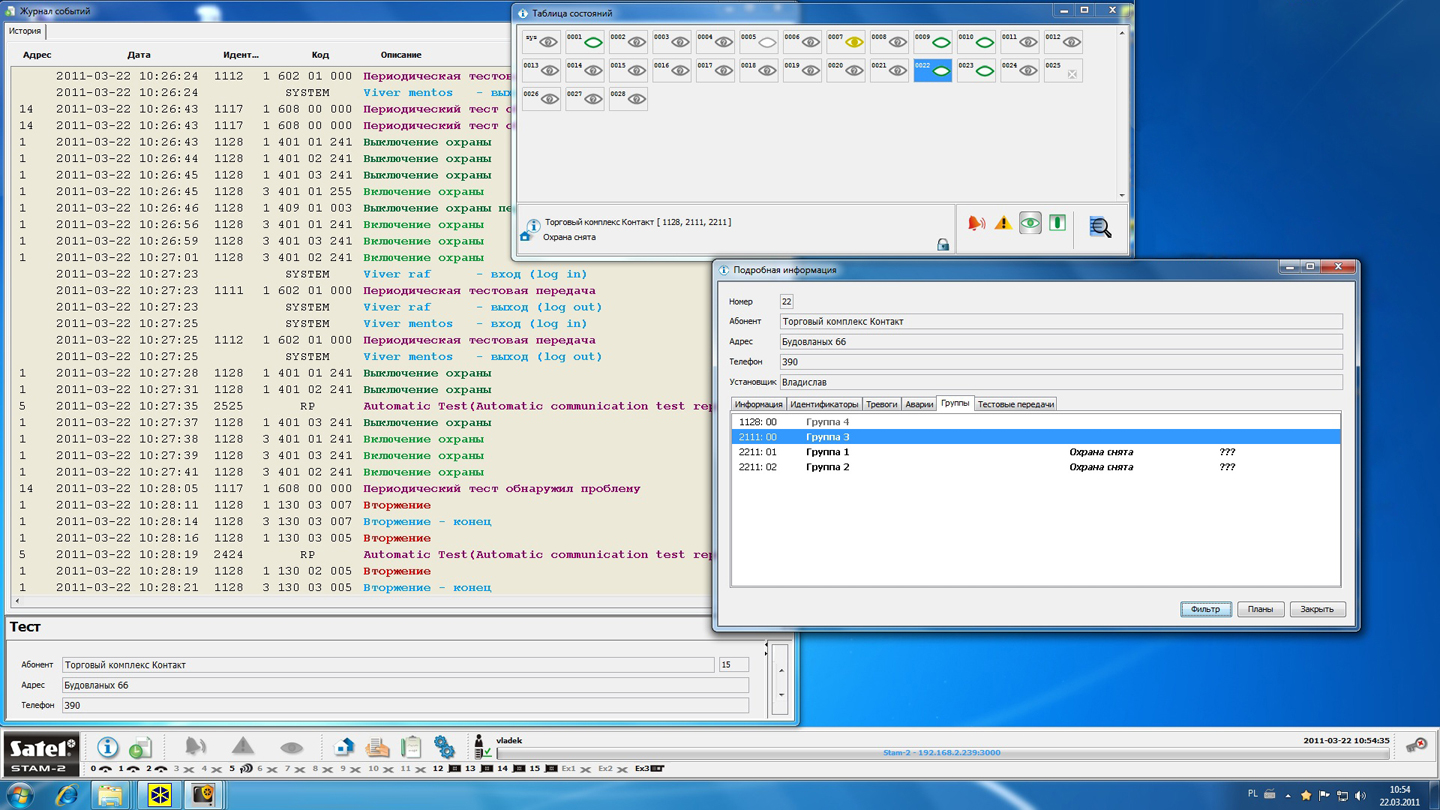Click the up stepper arrow beside Тест panel
The width and height of the screenshot is (1440, 810).
[x=781, y=671]
